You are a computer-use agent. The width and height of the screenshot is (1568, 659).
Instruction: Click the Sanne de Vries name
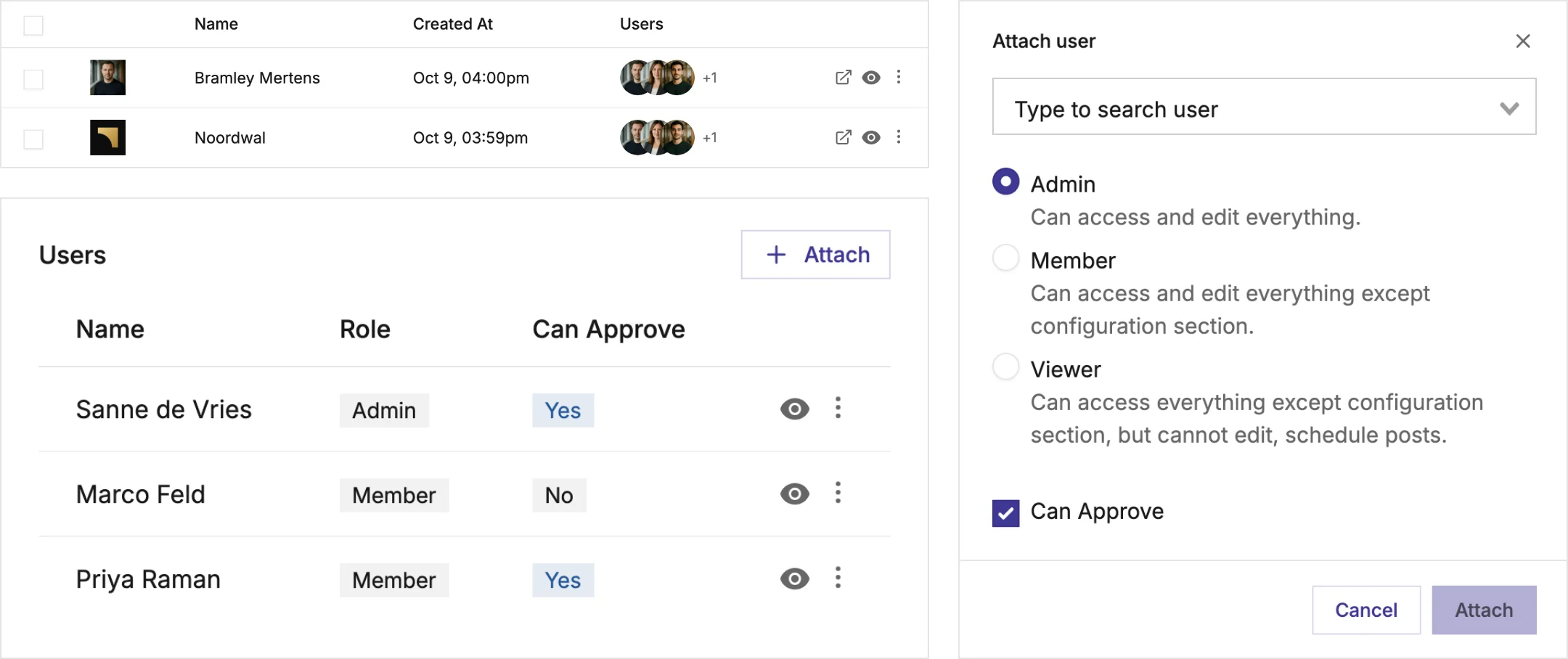pyautogui.click(x=164, y=409)
